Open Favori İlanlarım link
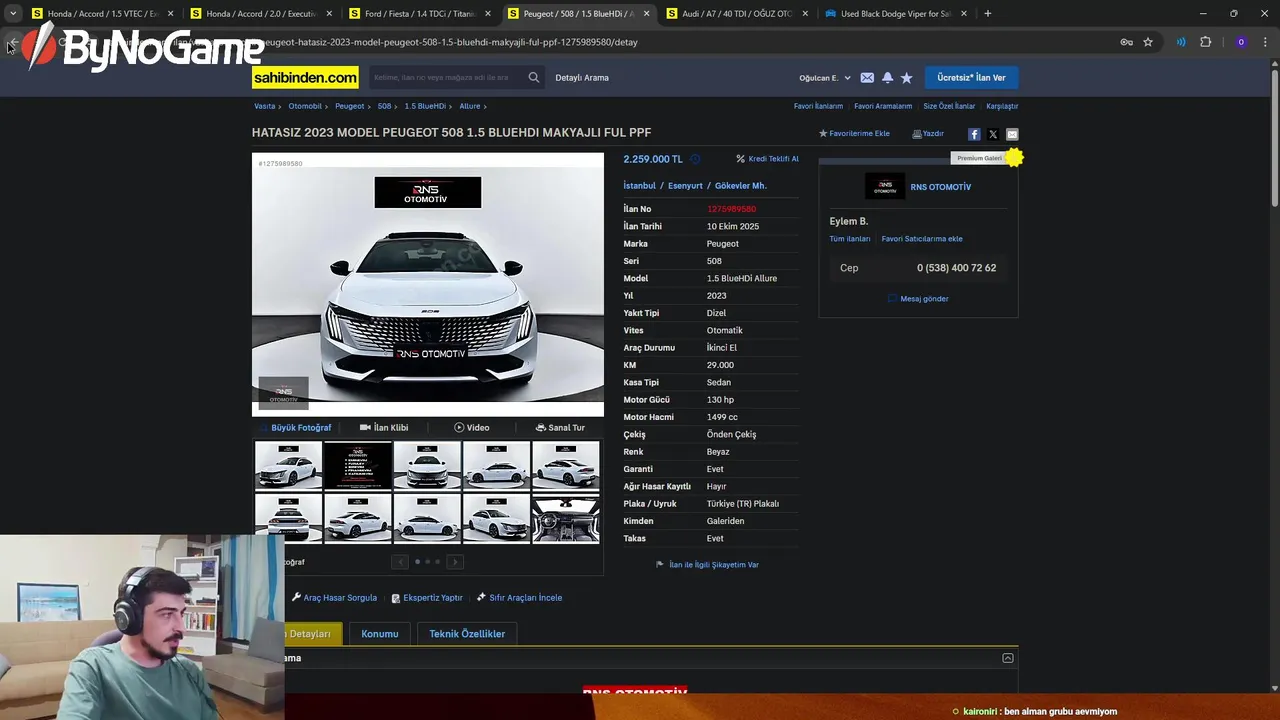Screen dimensions: 1280x720 [818, 106]
